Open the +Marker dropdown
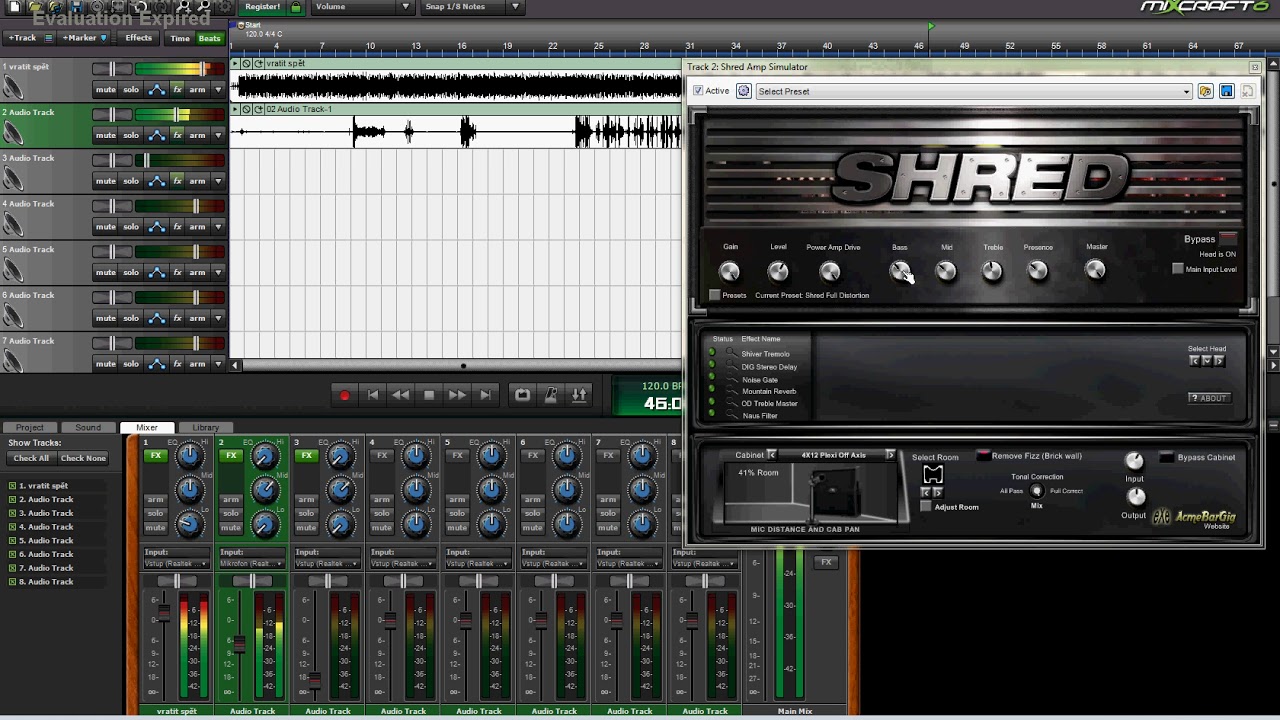This screenshot has height=720, width=1280. (84, 38)
